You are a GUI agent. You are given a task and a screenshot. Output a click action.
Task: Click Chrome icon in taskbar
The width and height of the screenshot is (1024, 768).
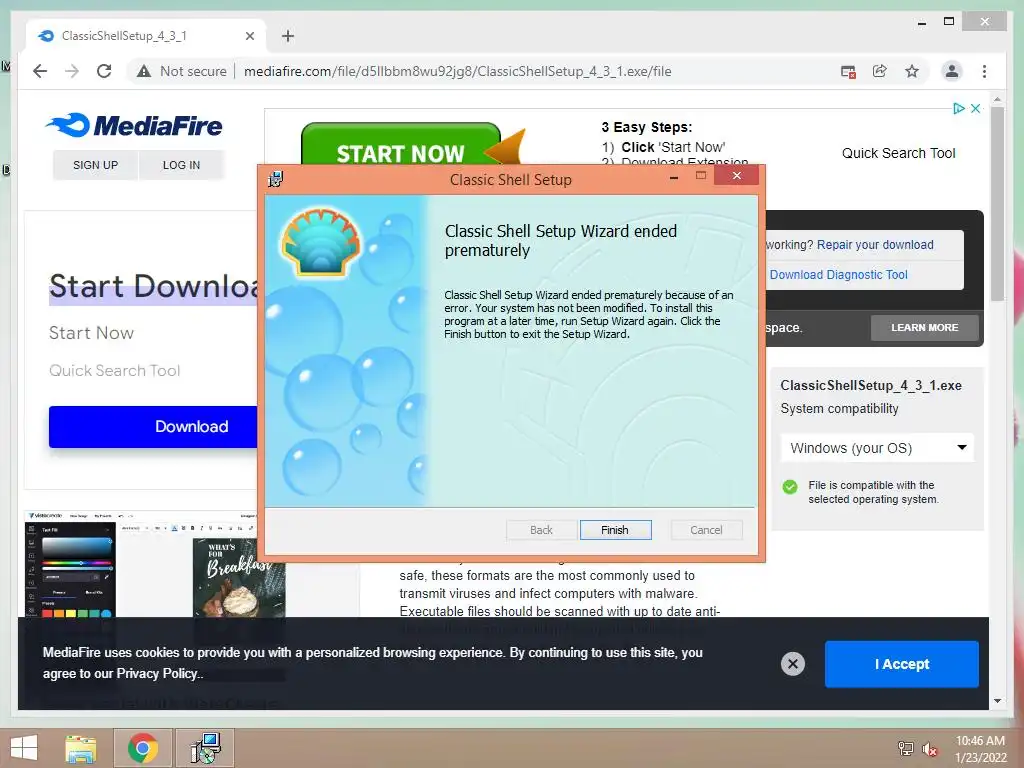pyautogui.click(x=142, y=748)
